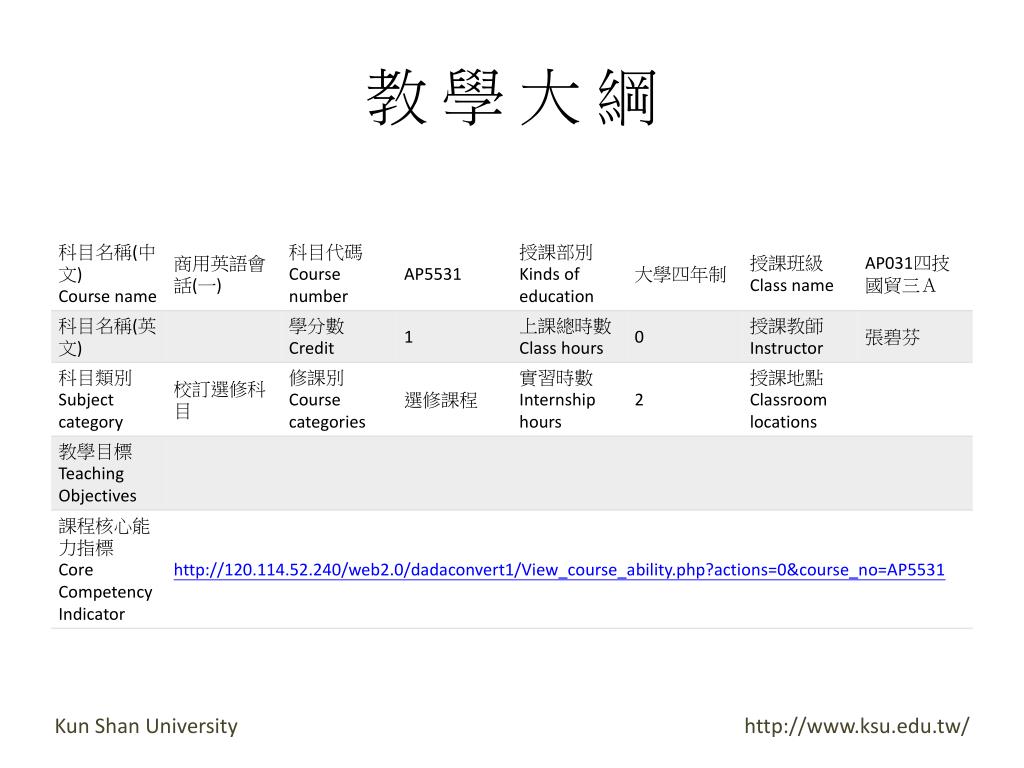
Task: Select instructor name 張碧芬
Action: (x=892, y=337)
